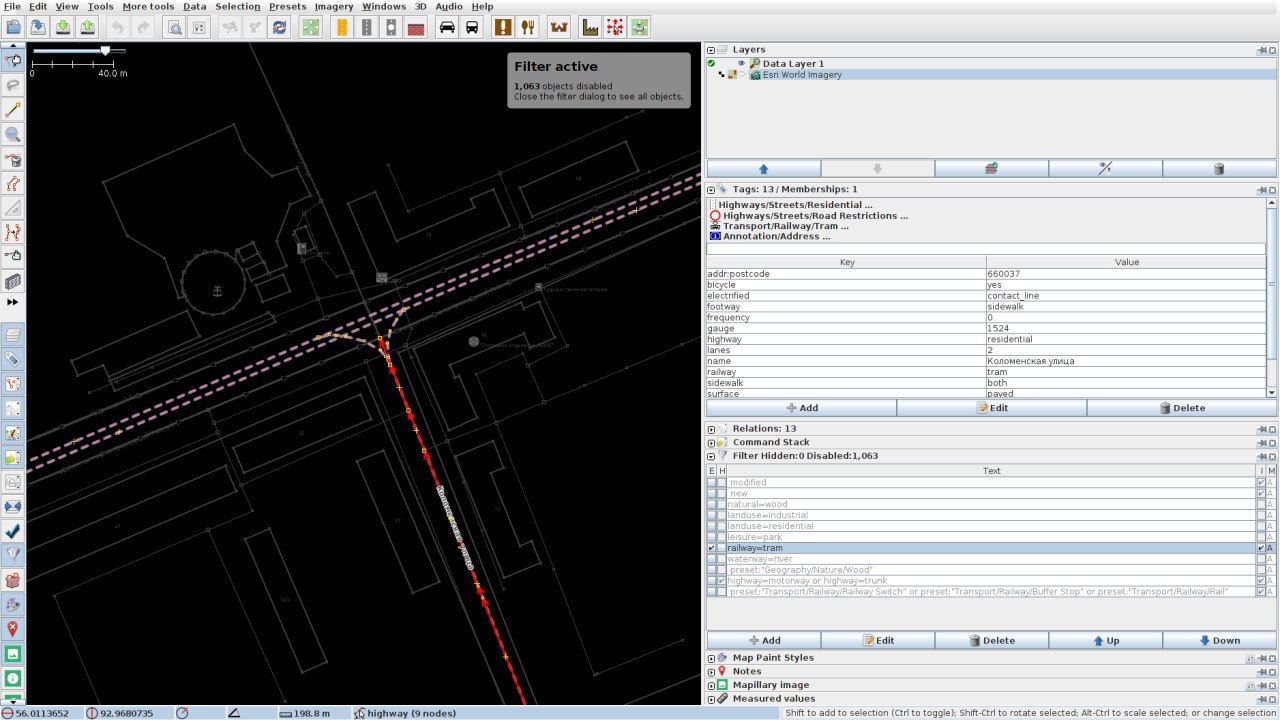
Task: Open the Windows menu
Action: pos(383,6)
